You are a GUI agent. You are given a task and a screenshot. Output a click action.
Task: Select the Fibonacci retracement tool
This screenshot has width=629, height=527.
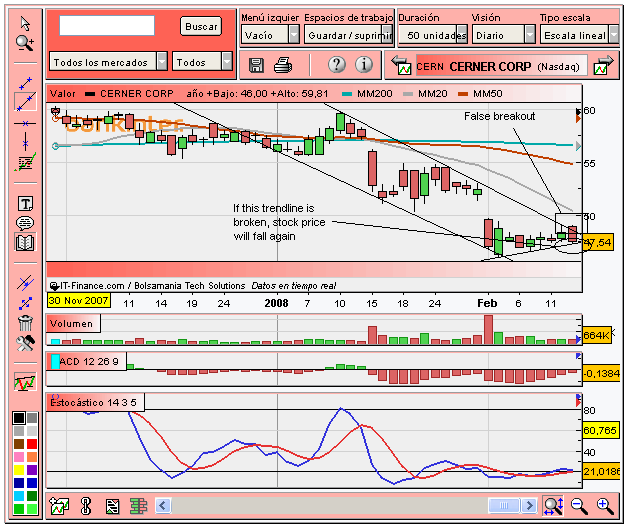25,162
